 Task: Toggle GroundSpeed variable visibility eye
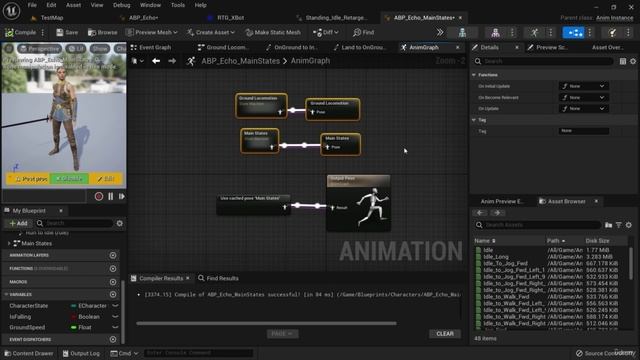(x=115, y=327)
